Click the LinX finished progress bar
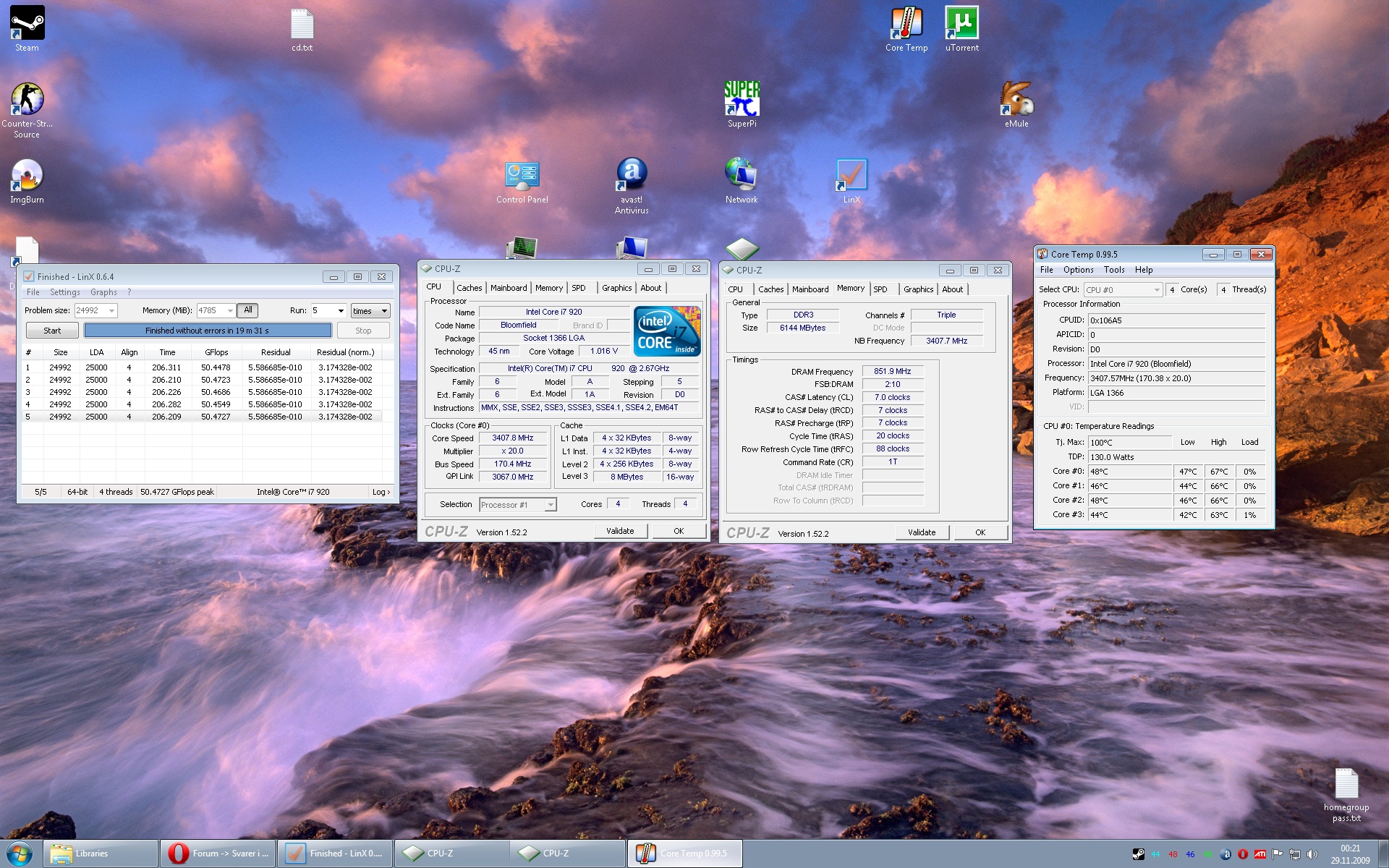The height and width of the screenshot is (868, 1389). 208,331
